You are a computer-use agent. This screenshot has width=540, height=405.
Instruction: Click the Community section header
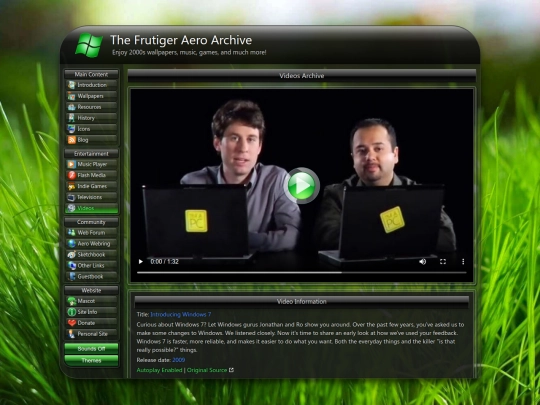click(x=91, y=222)
